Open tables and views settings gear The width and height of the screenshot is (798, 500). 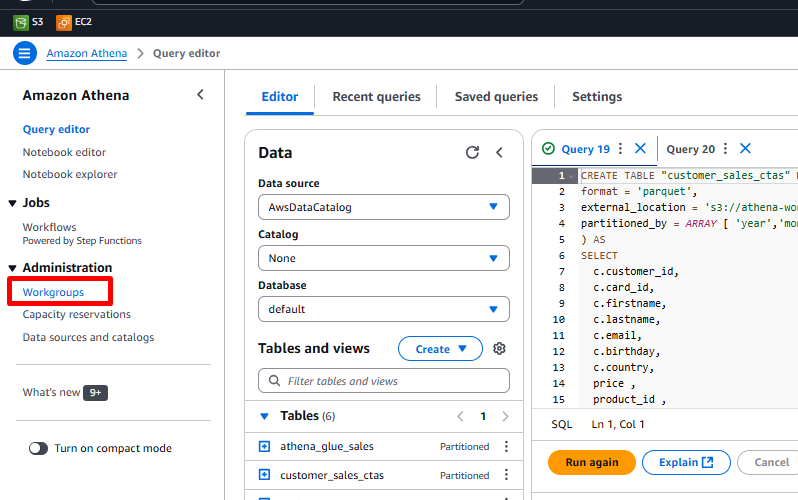click(x=500, y=349)
